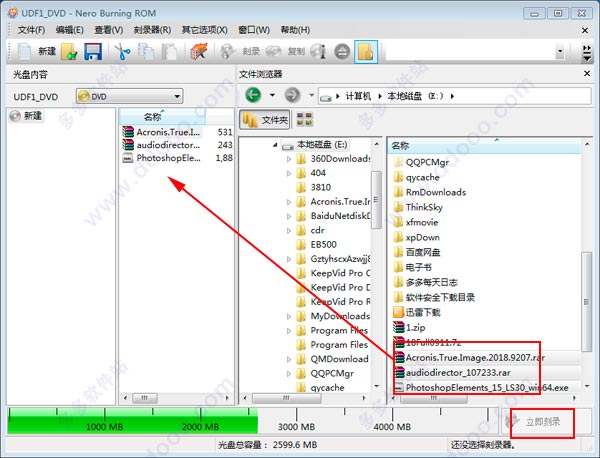This screenshot has height=458, width=600.
Task: Open the back button history dropdown arrow
Action: pyautogui.click(x=272, y=95)
